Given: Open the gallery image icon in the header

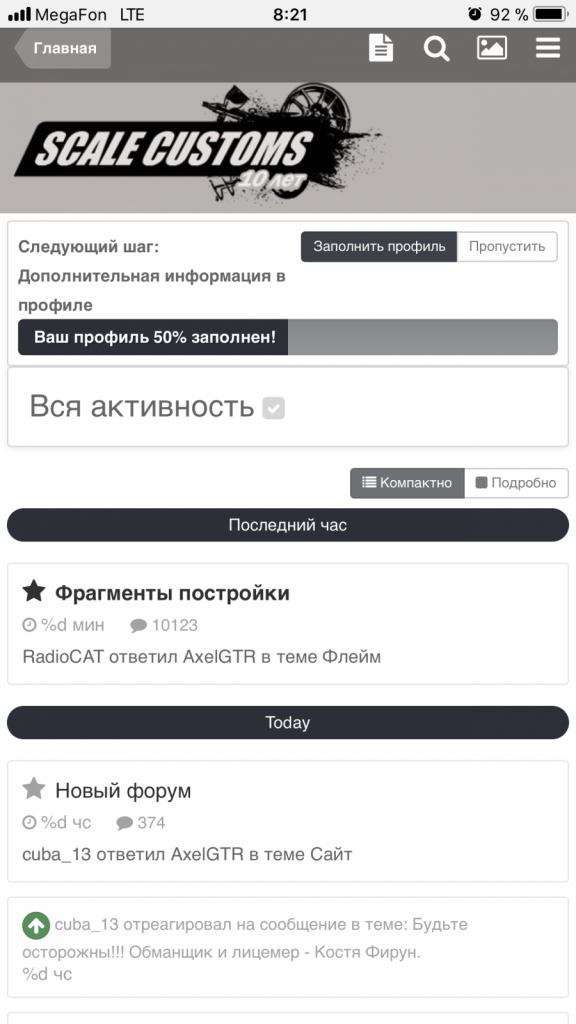Looking at the screenshot, I should click(x=492, y=47).
